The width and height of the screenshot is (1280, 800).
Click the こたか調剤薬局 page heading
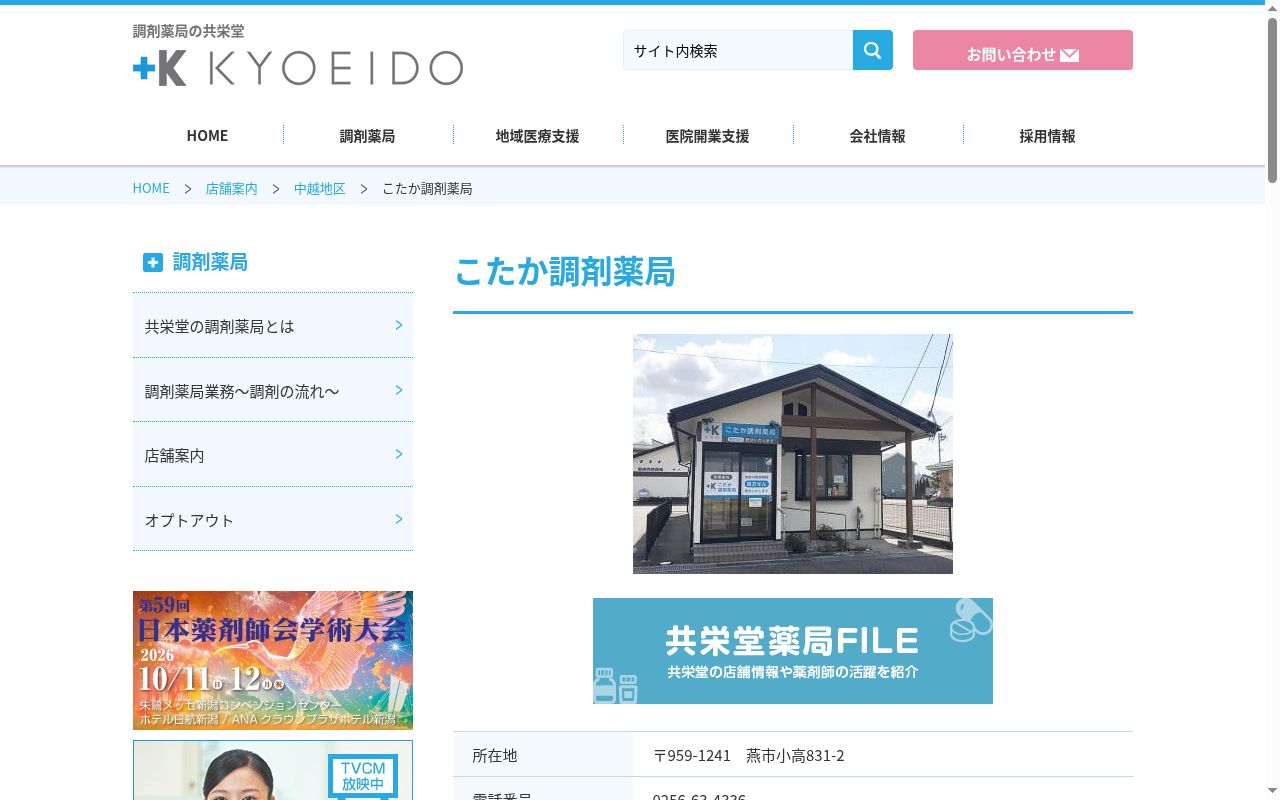click(565, 272)
